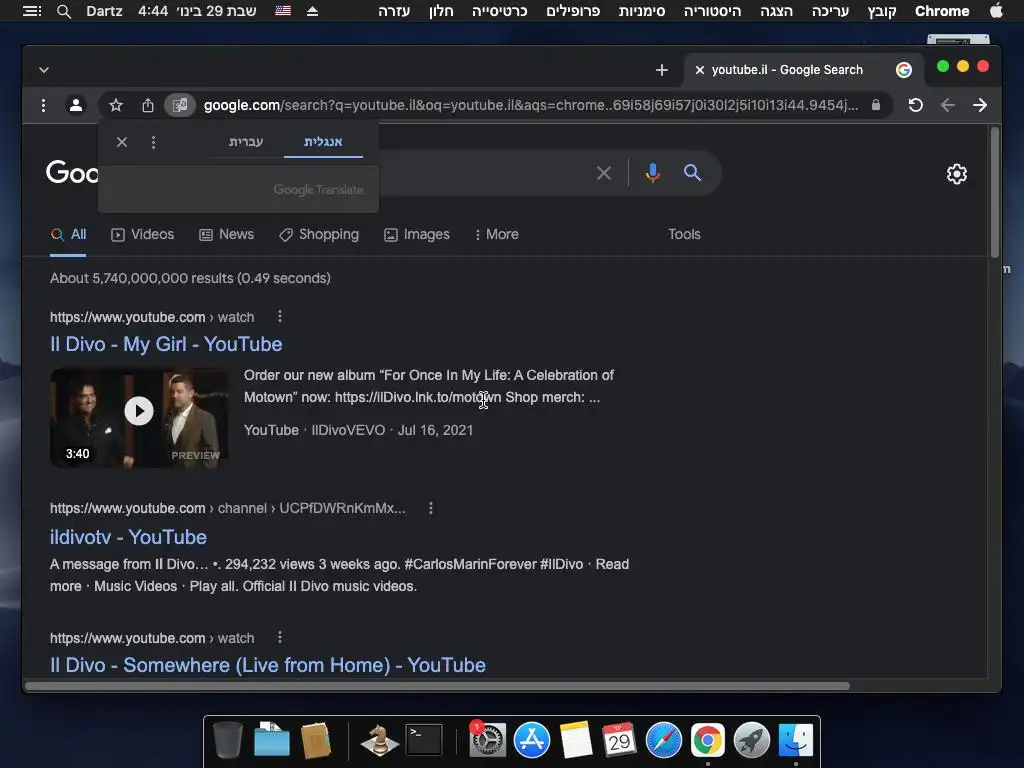Viewport: 1024px width, 768px height.
Task: Click 'About 5,740,000,000 results' text
Action: click(142, 278)
